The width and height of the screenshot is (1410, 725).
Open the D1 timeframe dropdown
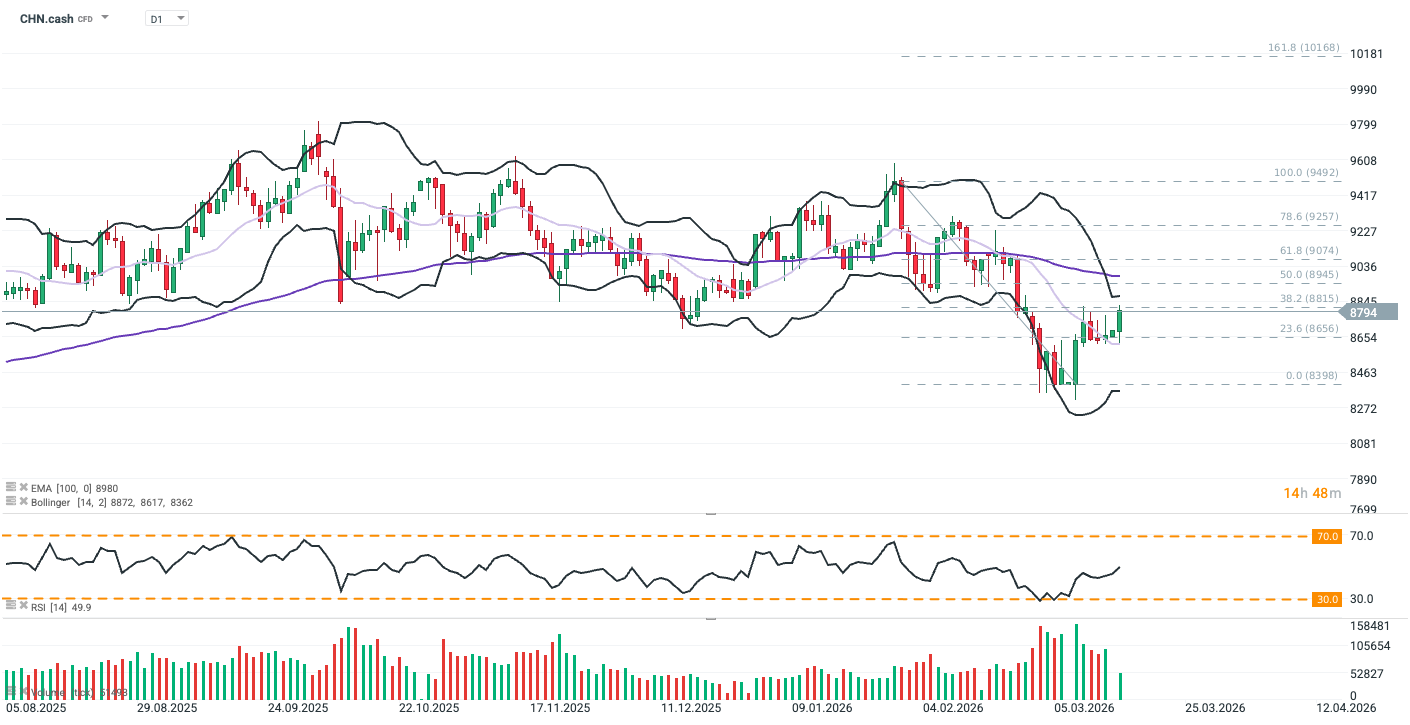(x=167, y=18)
